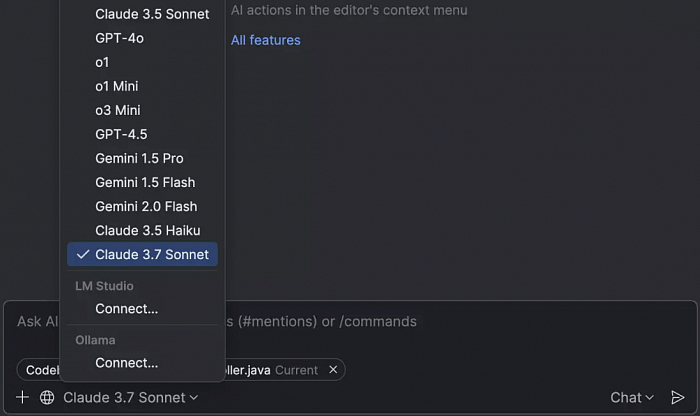Open the Claude 3.7 Sonnet model dropdown
Screen dimensions: 700x416
(x=130, y=397)
